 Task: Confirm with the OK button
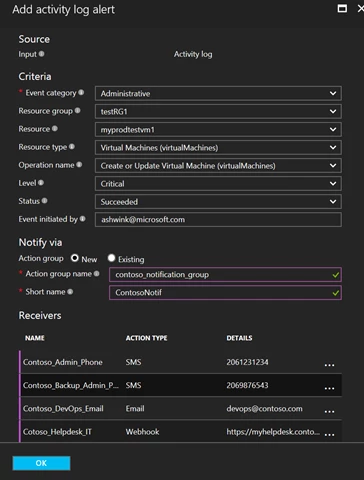41,463
